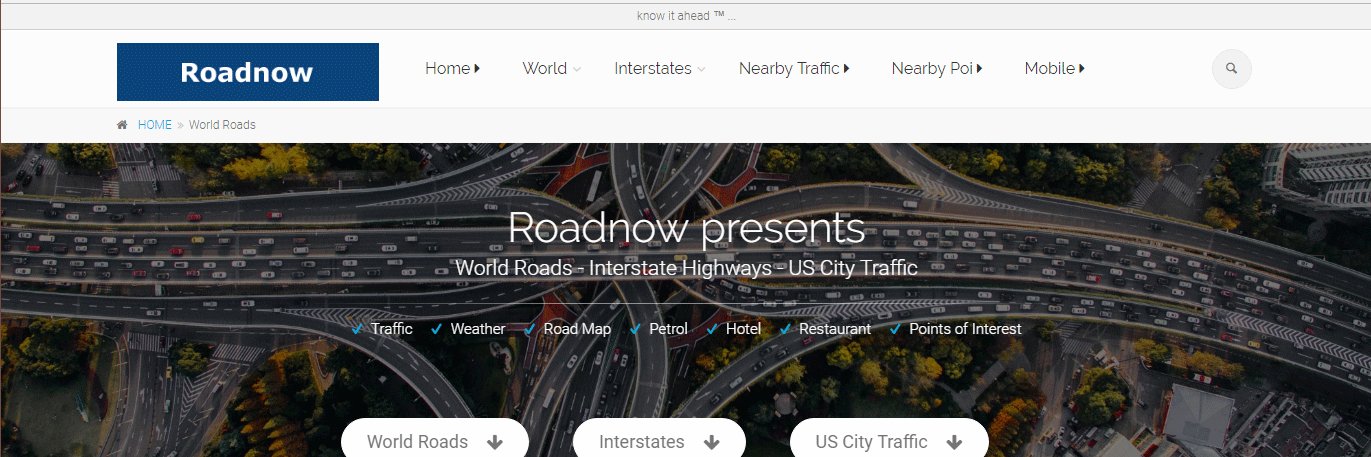The width and height of the screenshot is (1371, 457).
Task: Click the Hotel feature label
Action: point(743,329)
